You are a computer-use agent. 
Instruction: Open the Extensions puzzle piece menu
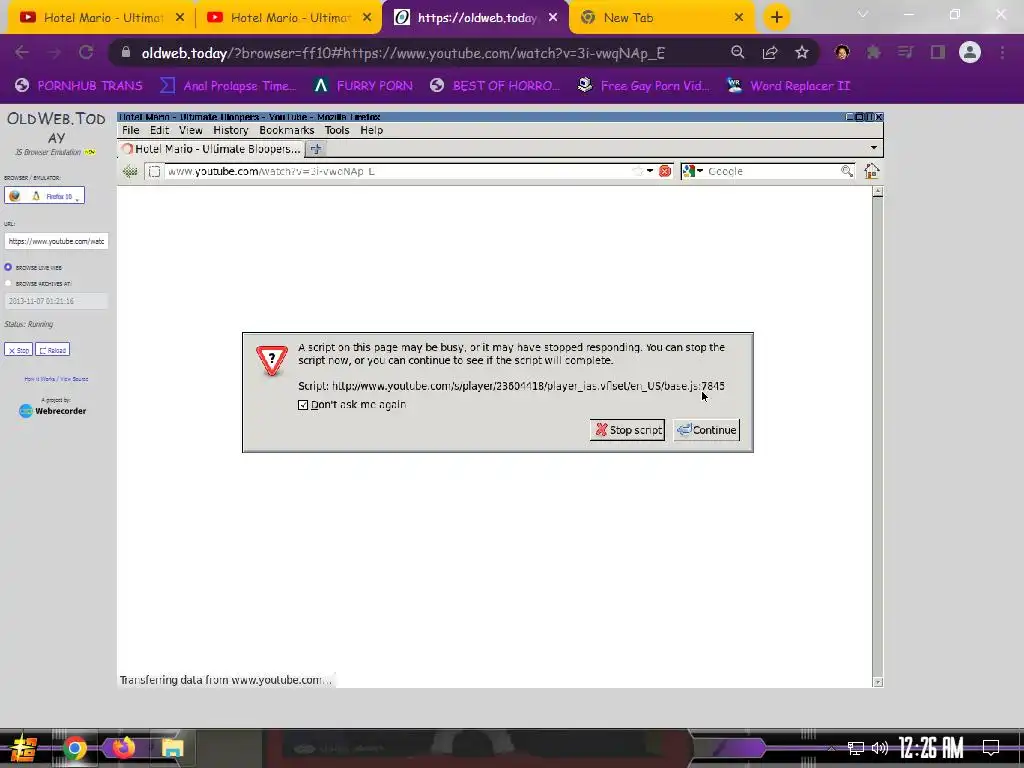click(874, 52)
